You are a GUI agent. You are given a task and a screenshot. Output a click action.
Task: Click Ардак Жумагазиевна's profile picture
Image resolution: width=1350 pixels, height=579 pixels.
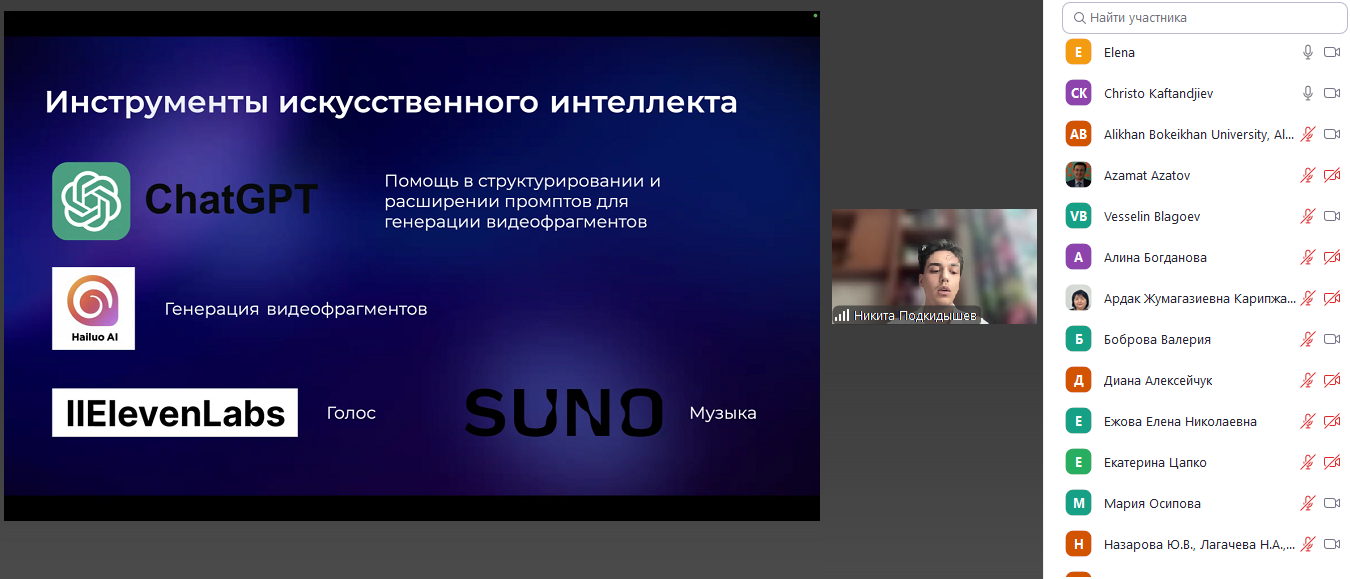[x=1078, y=298]
